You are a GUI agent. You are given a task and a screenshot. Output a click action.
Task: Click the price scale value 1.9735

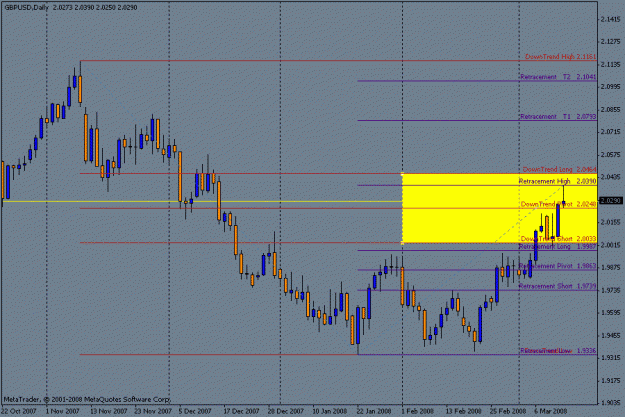coord(611,290)
